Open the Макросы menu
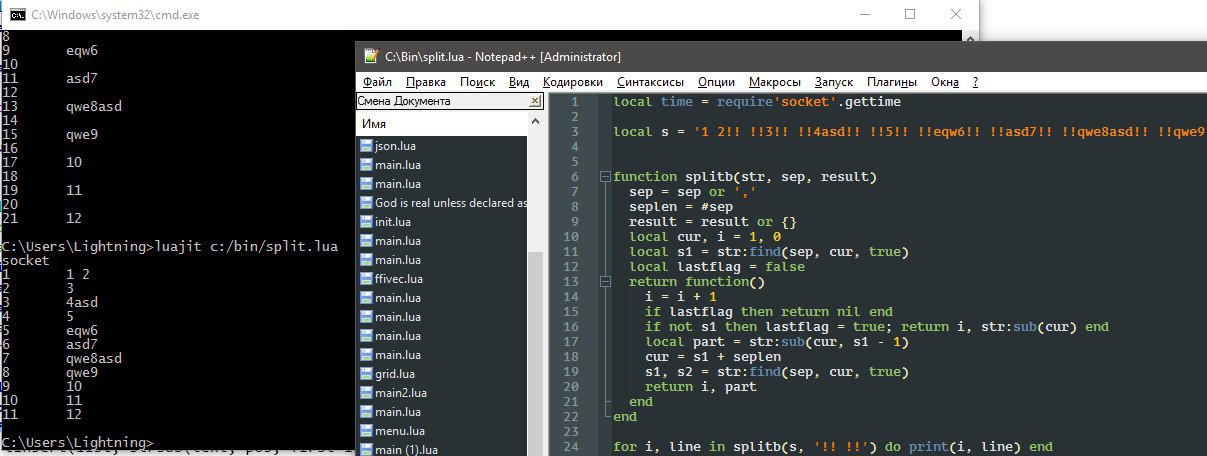This screenshot has width=1207, height=456. 776,82
